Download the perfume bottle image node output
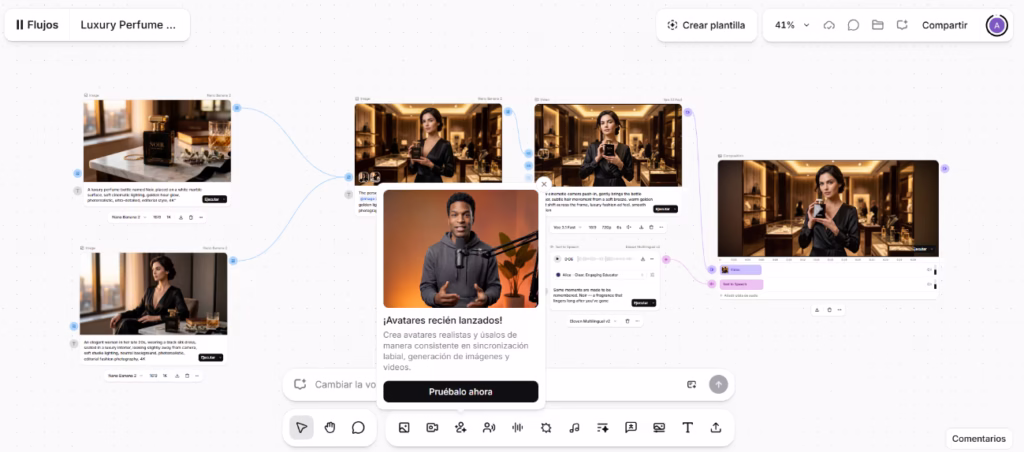Viewport: 1024px width, 452px height. tap(181, 217)
